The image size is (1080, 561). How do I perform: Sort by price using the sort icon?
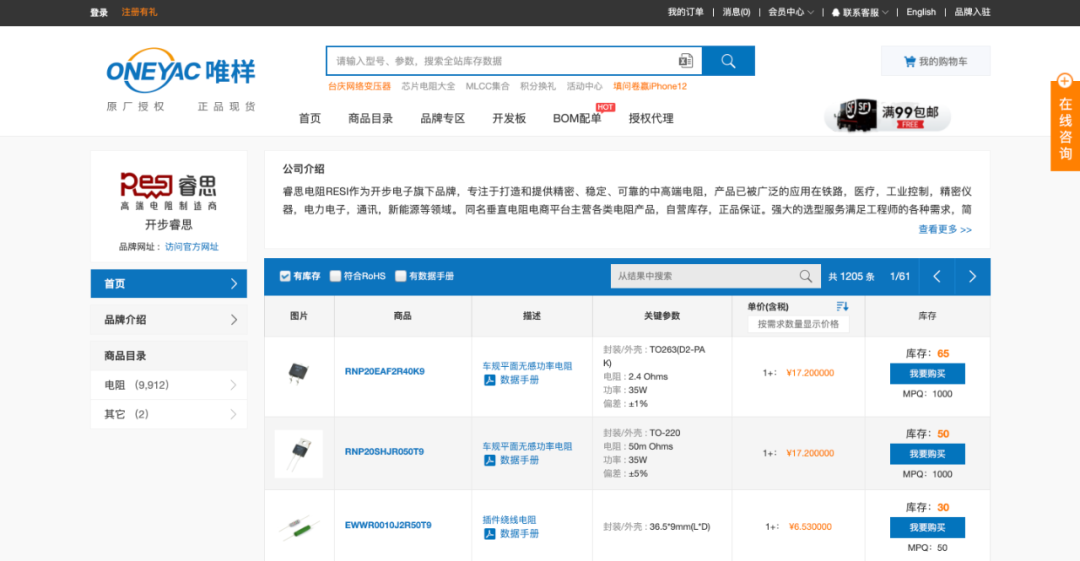point(842,306)
